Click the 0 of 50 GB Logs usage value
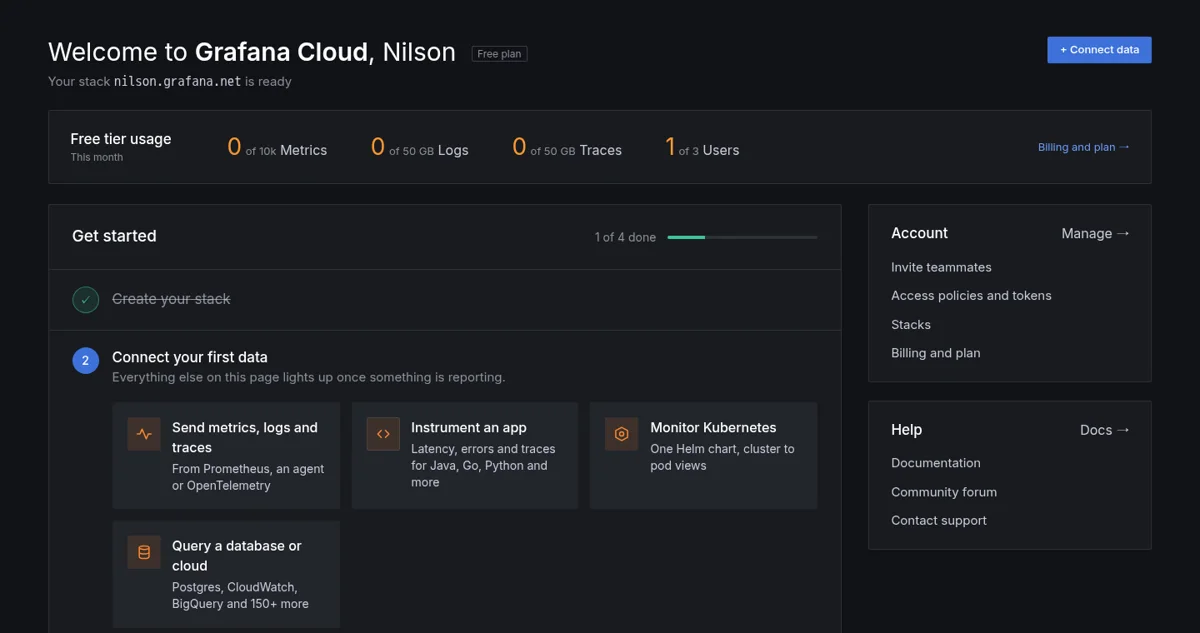Viewport: 1200px width, 633px height. [x=420, y=148]
